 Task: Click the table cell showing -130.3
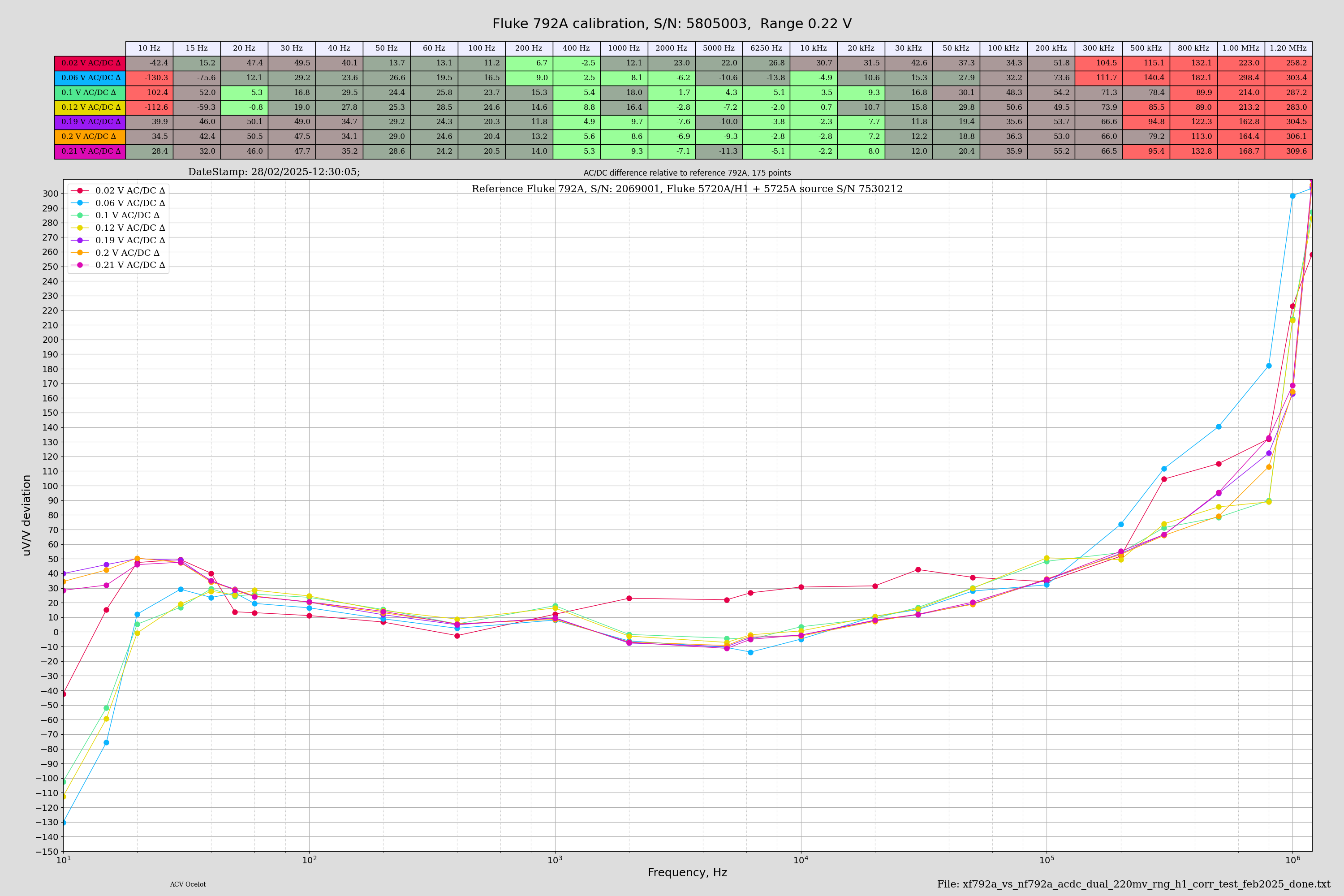point(149,78)
